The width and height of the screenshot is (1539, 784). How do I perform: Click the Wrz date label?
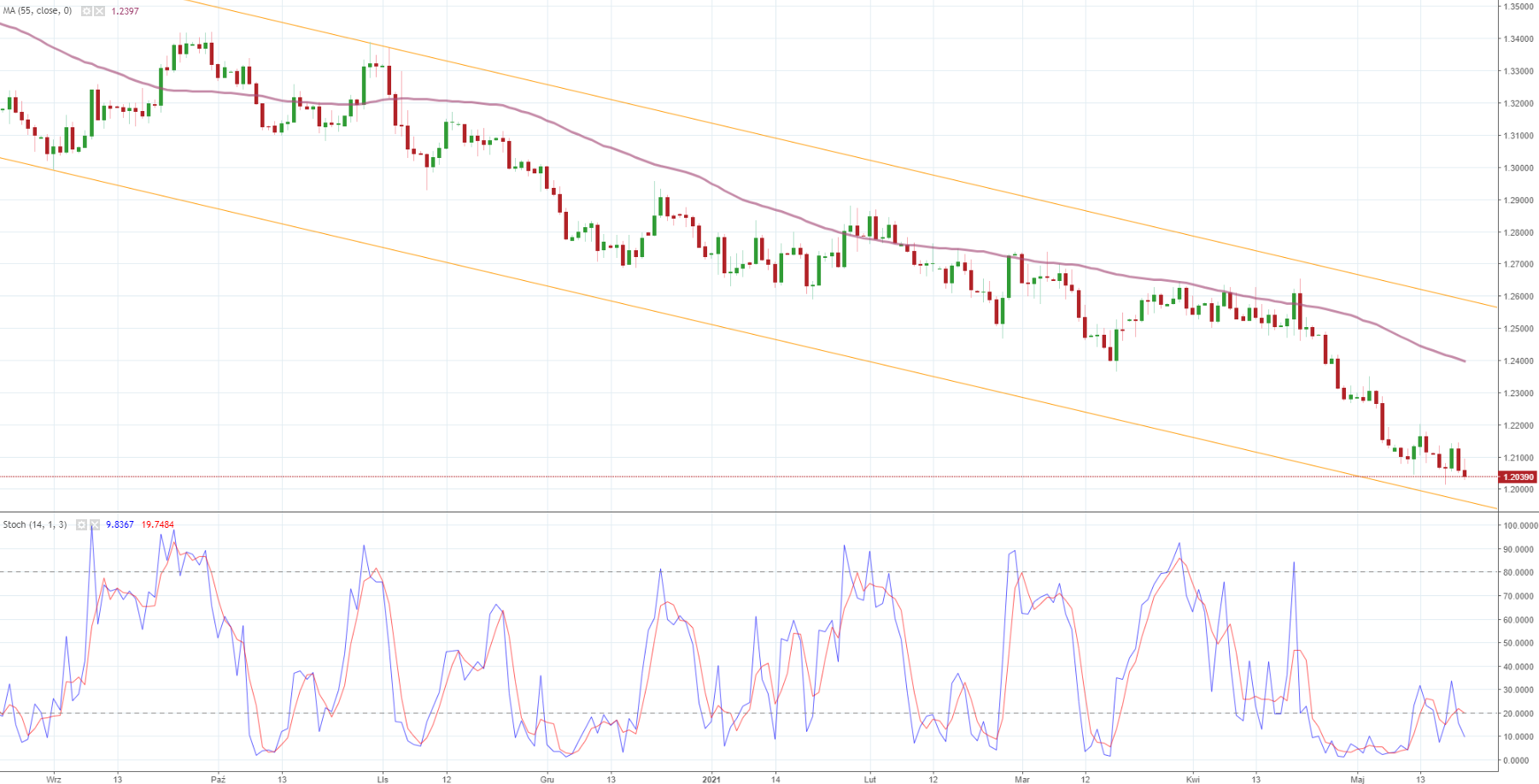(x=53, y=779)
